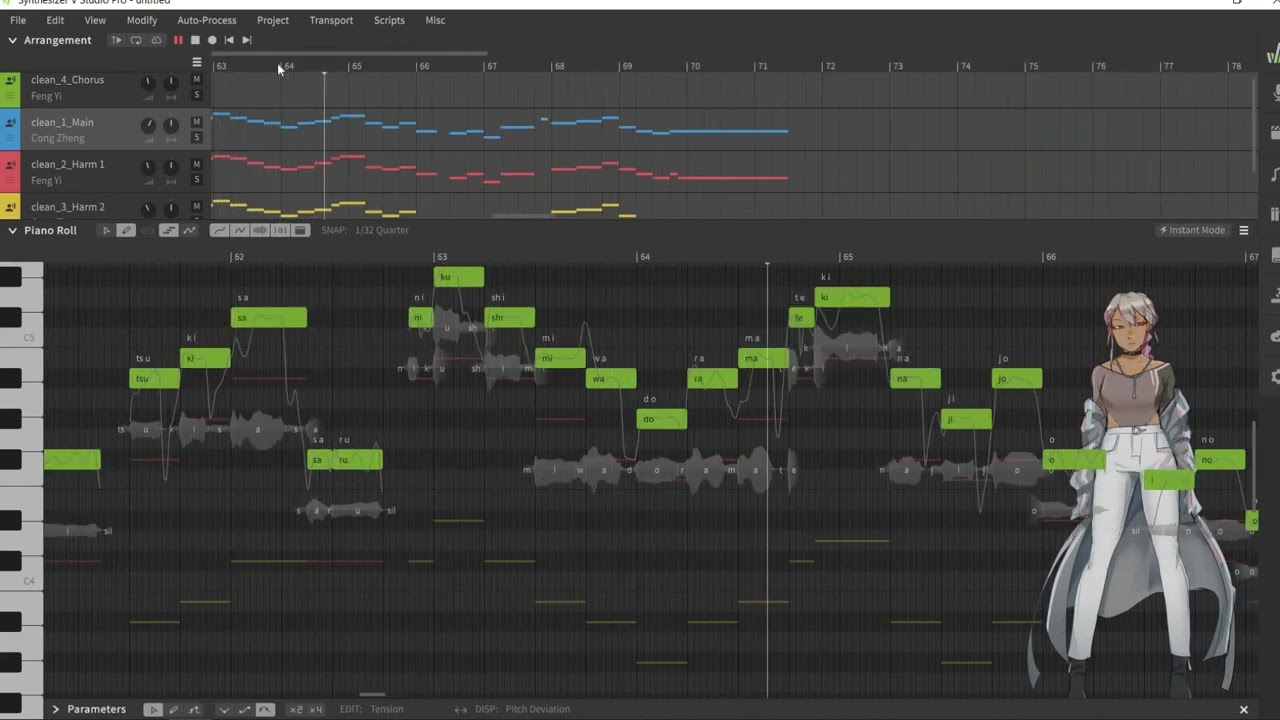Screen dimensions: 1280x720
Task: Open the track list hamburger menu
Action: click(197, 62)
